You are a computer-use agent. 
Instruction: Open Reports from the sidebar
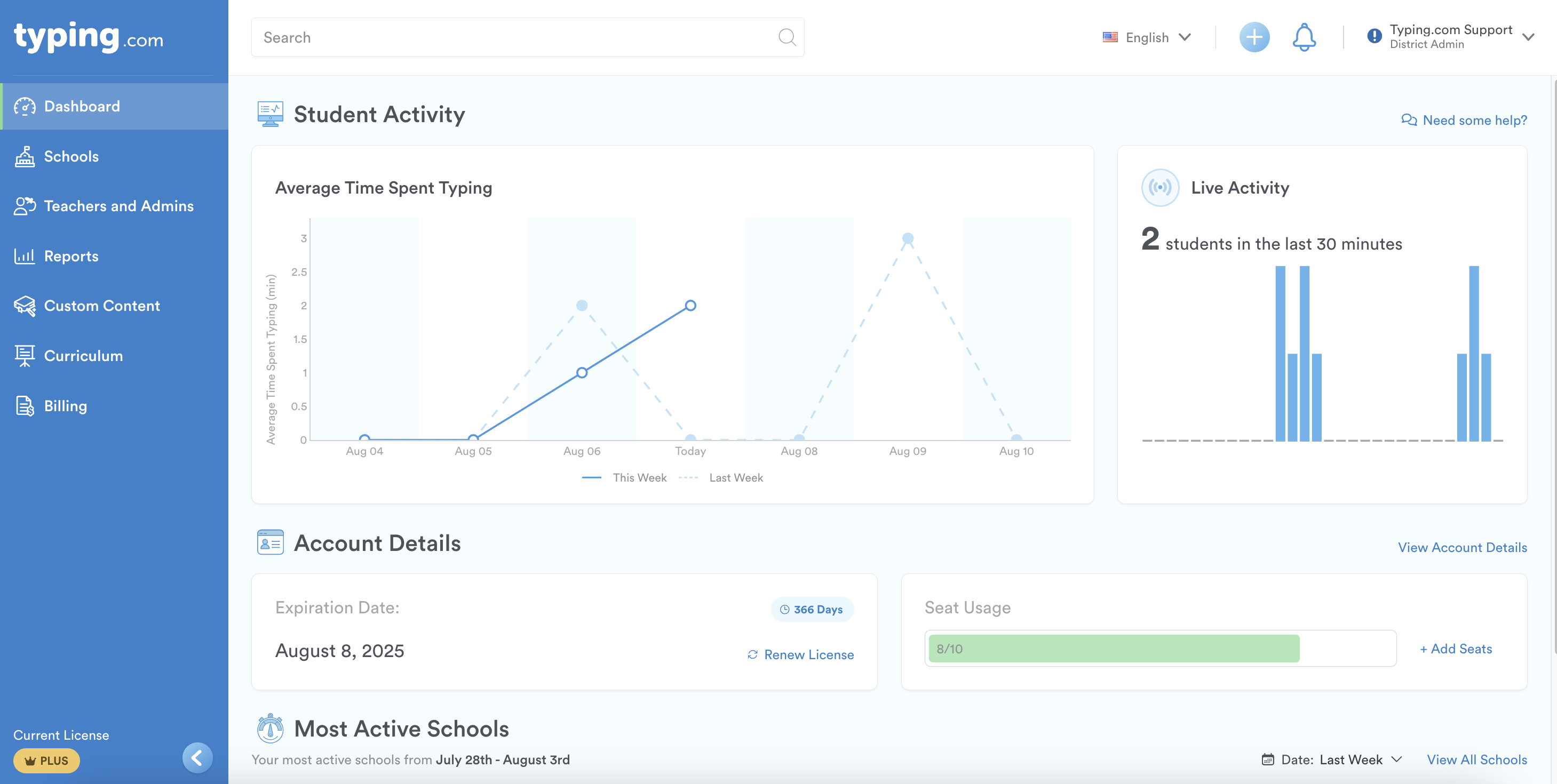pyautogui.click(x=72, y=256)
